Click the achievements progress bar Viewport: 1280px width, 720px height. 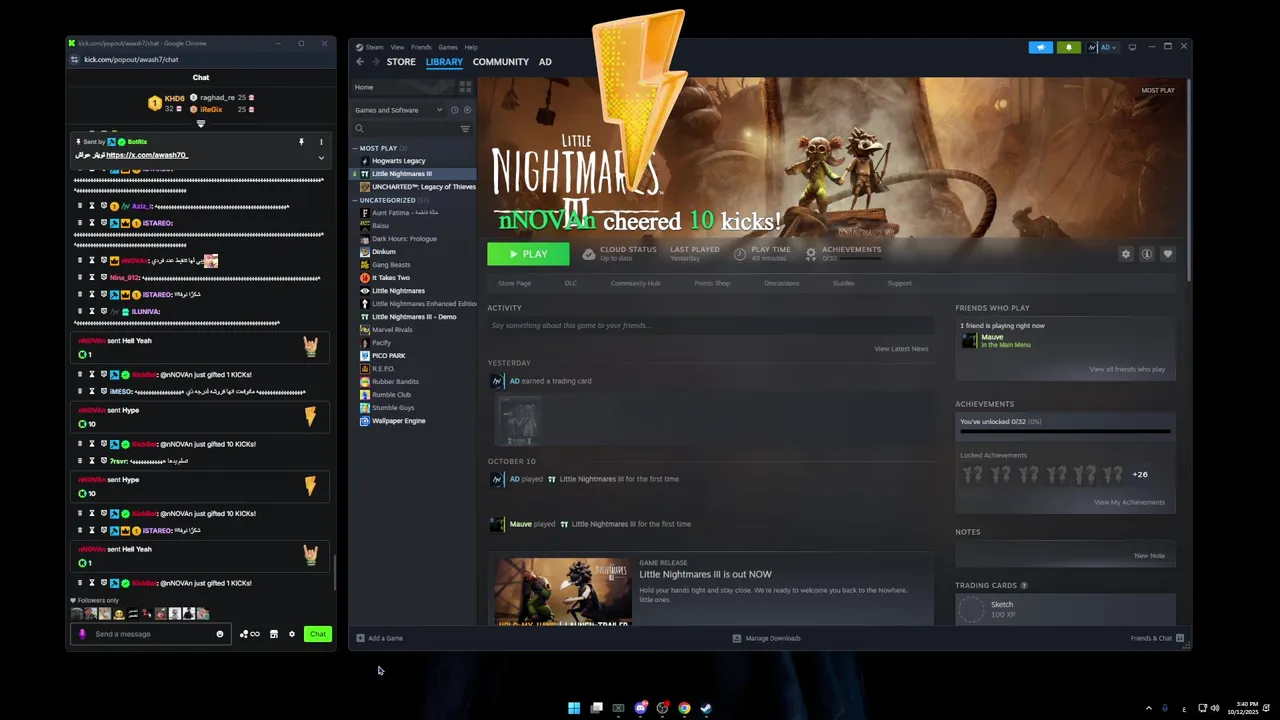[x=1065, y=432]
